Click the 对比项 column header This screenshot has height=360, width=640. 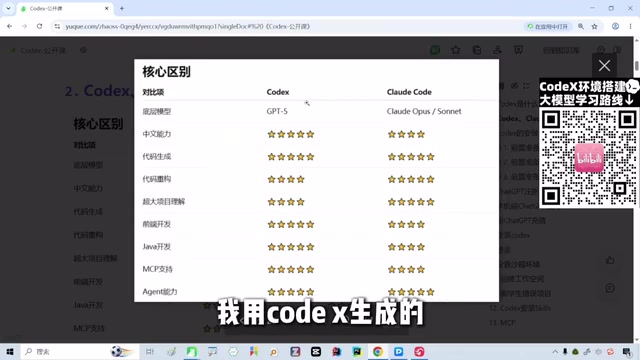tap(153, 92)
